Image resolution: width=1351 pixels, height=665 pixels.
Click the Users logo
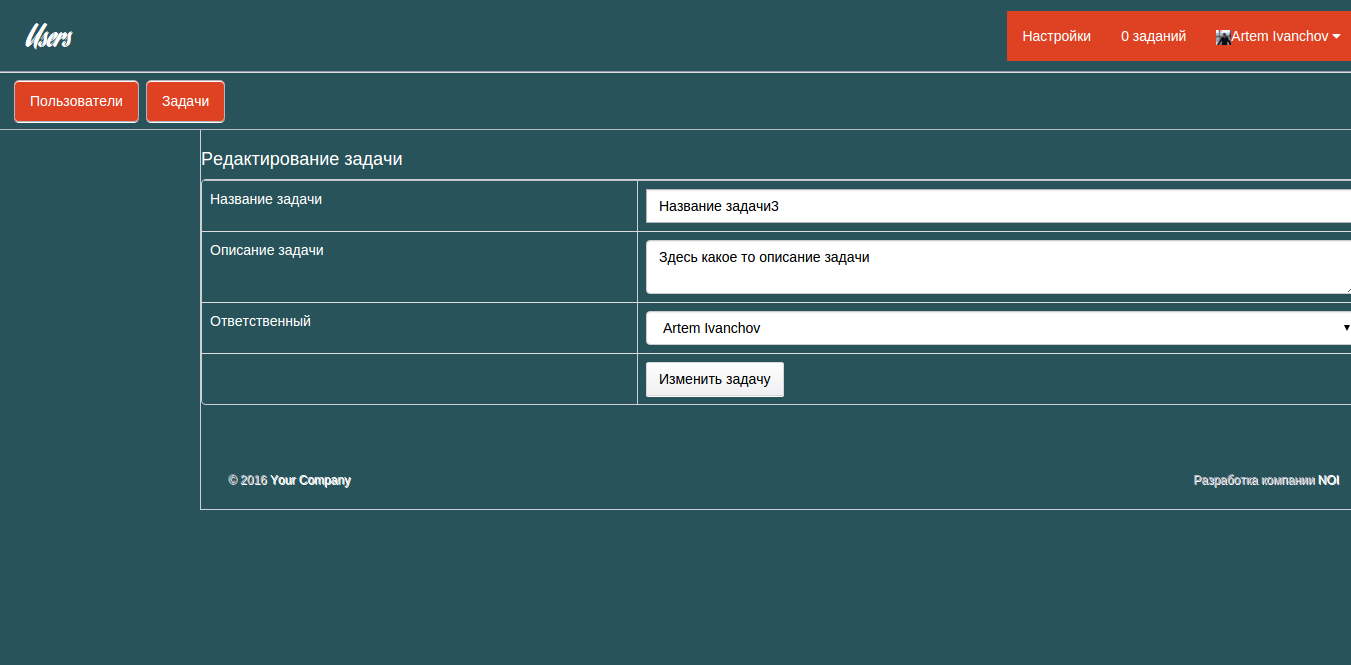pyautogui.click(x=48, y=37)
